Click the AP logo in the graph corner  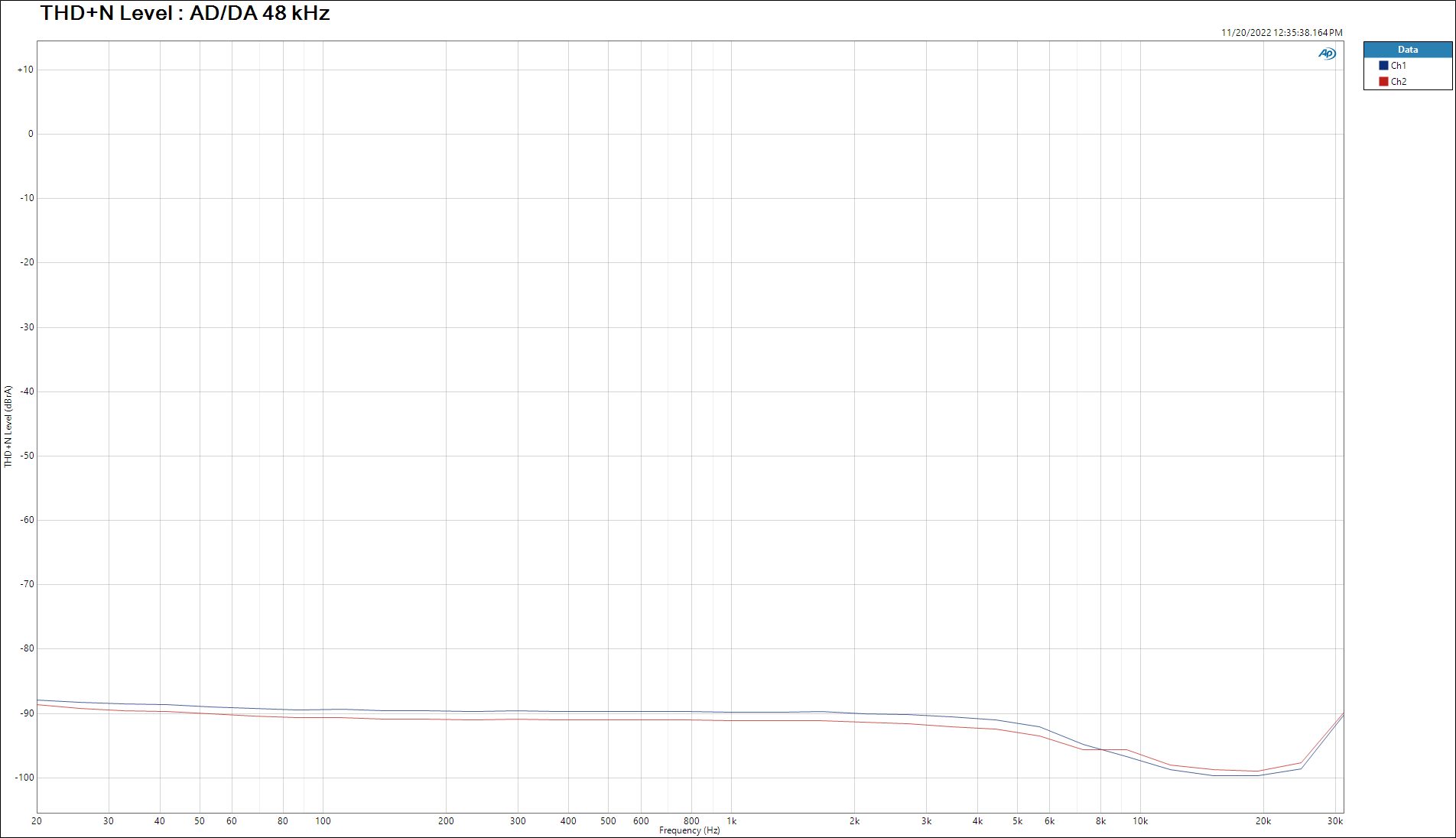click(1327, 54)
